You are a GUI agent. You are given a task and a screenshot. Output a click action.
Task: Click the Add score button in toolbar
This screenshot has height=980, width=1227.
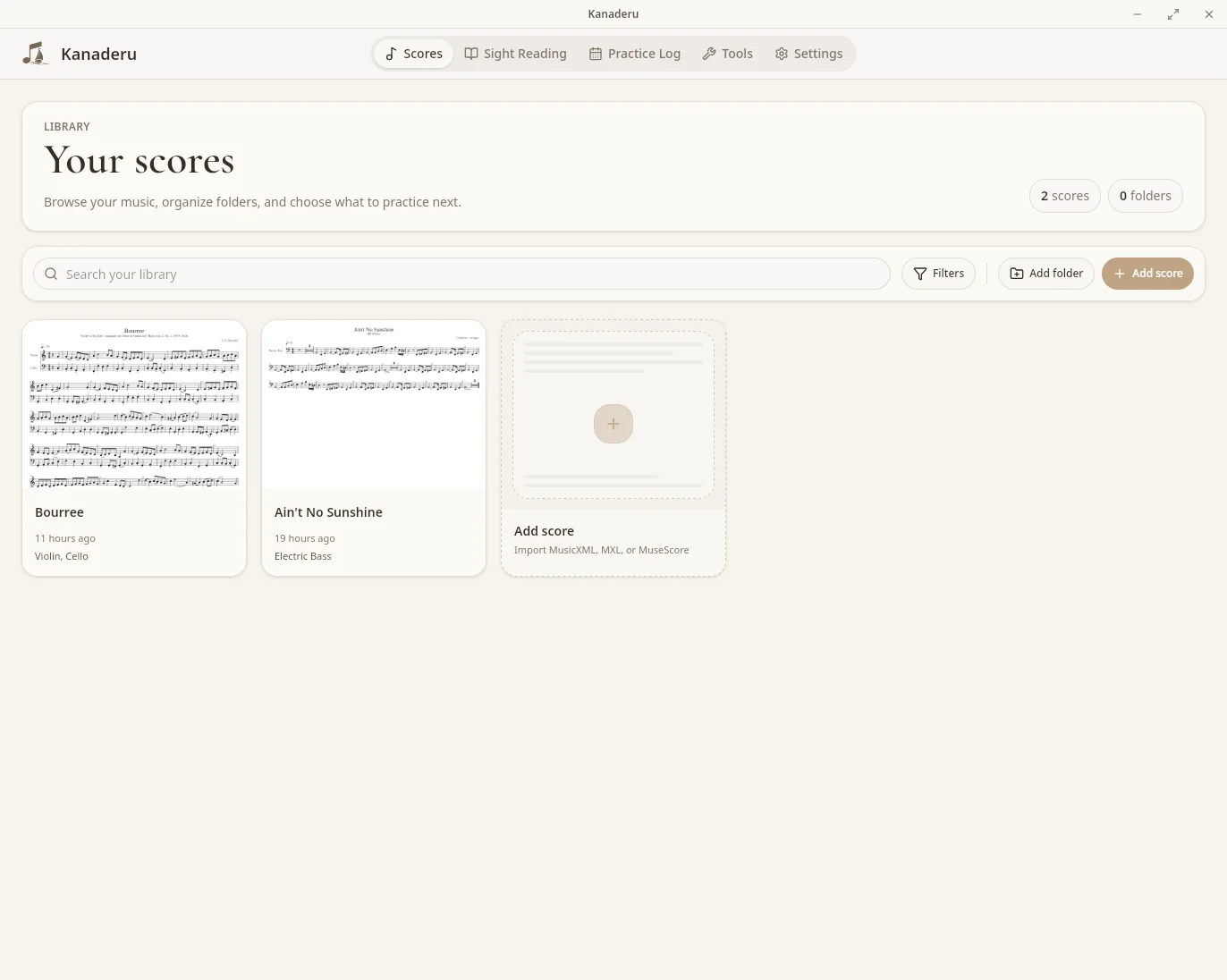click(1147, 274)
